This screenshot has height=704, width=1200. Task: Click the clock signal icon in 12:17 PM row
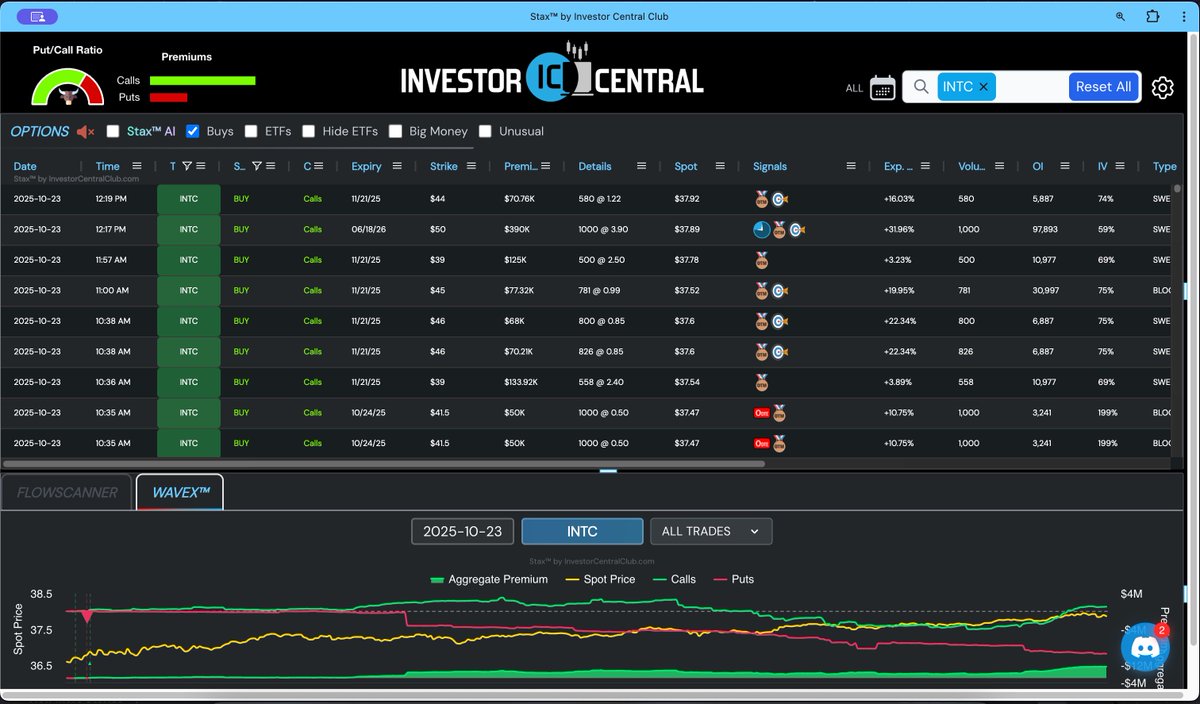tap(761, 229)
